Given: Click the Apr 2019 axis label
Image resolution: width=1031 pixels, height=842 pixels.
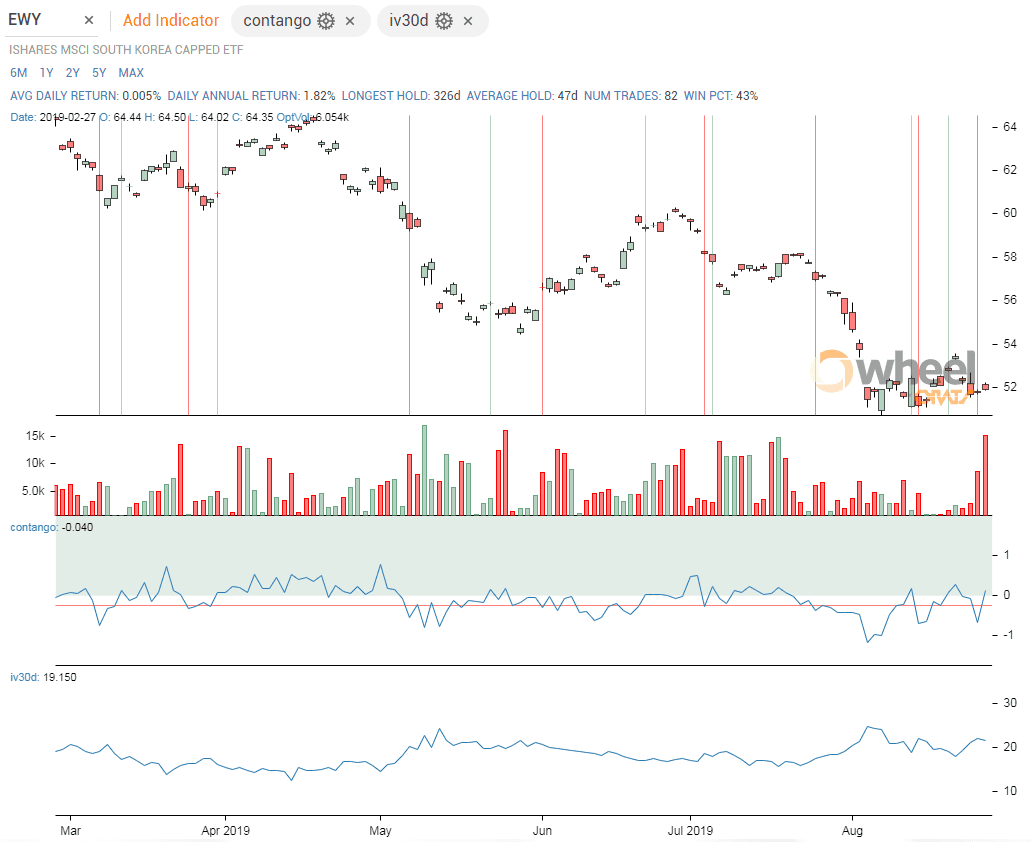Looking at the screenshot, I should click(226, 830).
